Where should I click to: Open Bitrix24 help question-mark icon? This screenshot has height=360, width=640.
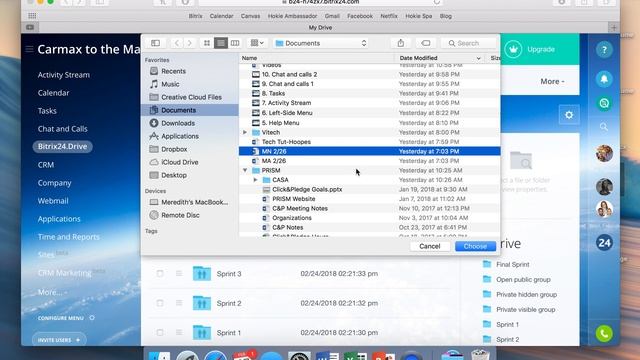click(604, 50)
